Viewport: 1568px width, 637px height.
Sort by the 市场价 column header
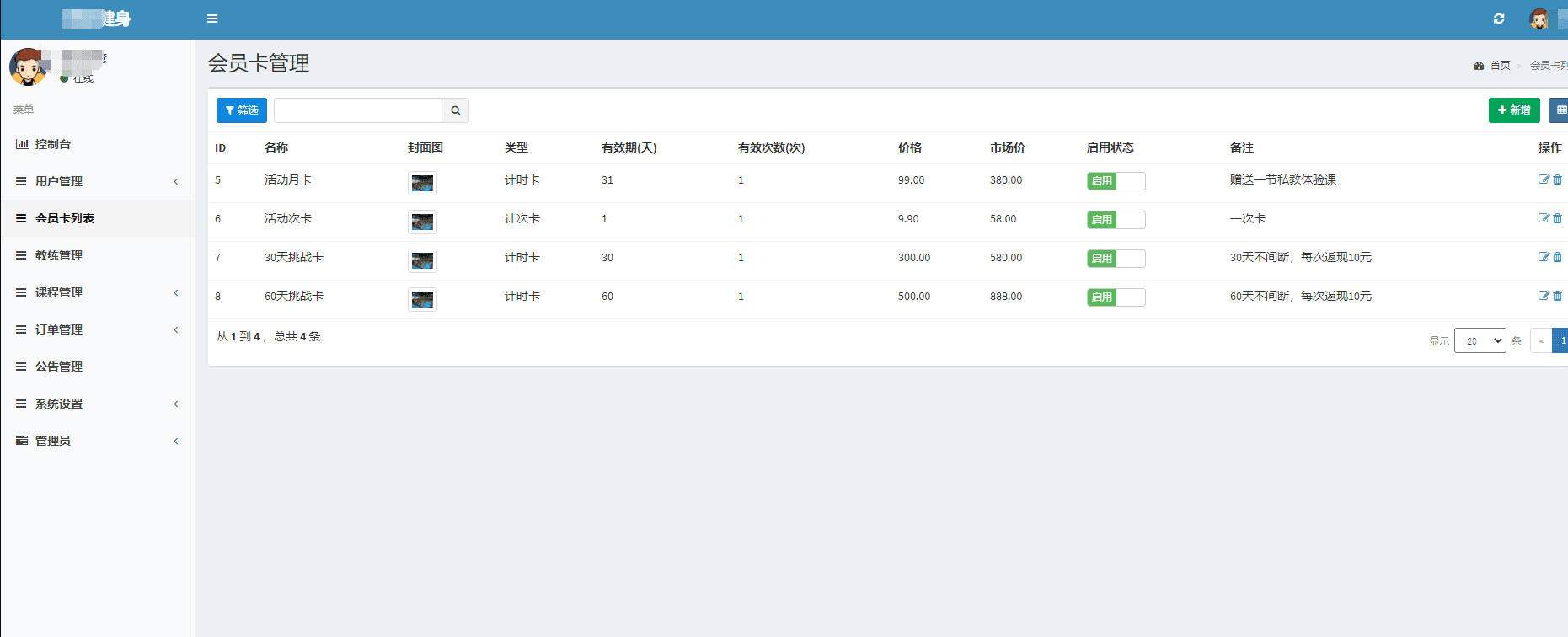coord(1007,147)
